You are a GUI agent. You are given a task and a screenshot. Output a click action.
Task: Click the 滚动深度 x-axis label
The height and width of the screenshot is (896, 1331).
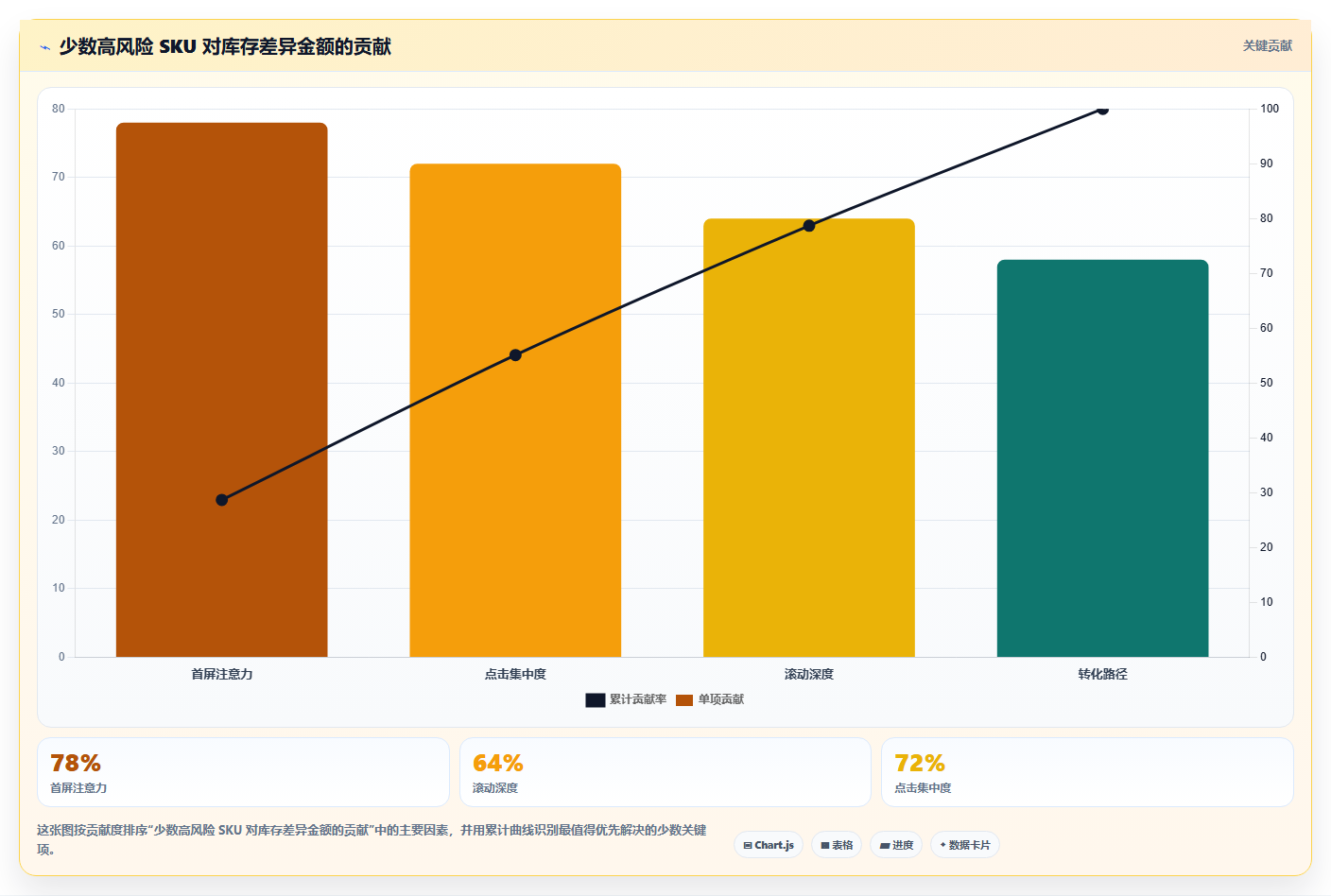[x=809, y=674]
